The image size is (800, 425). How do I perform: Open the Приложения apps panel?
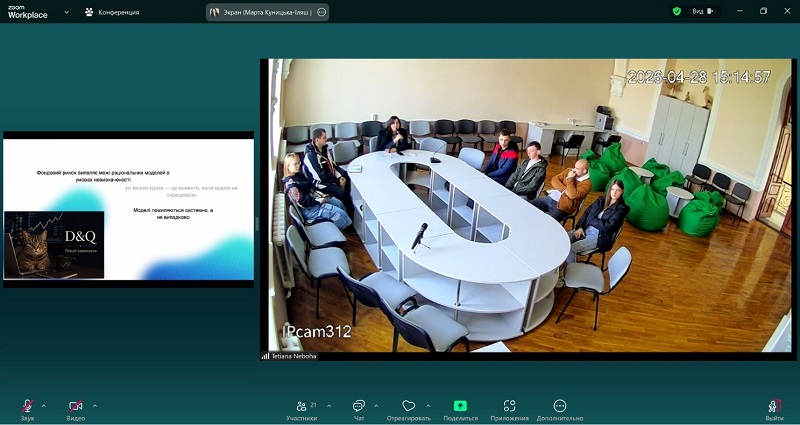pos(509,410)
